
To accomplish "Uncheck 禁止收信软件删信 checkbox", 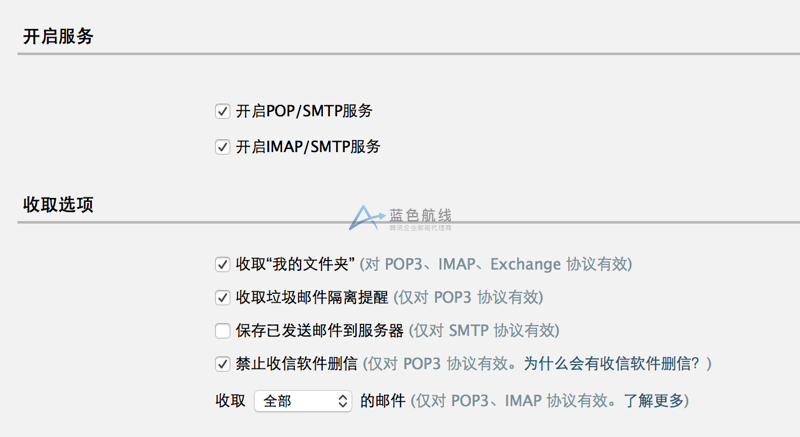I will pos(222,364).
